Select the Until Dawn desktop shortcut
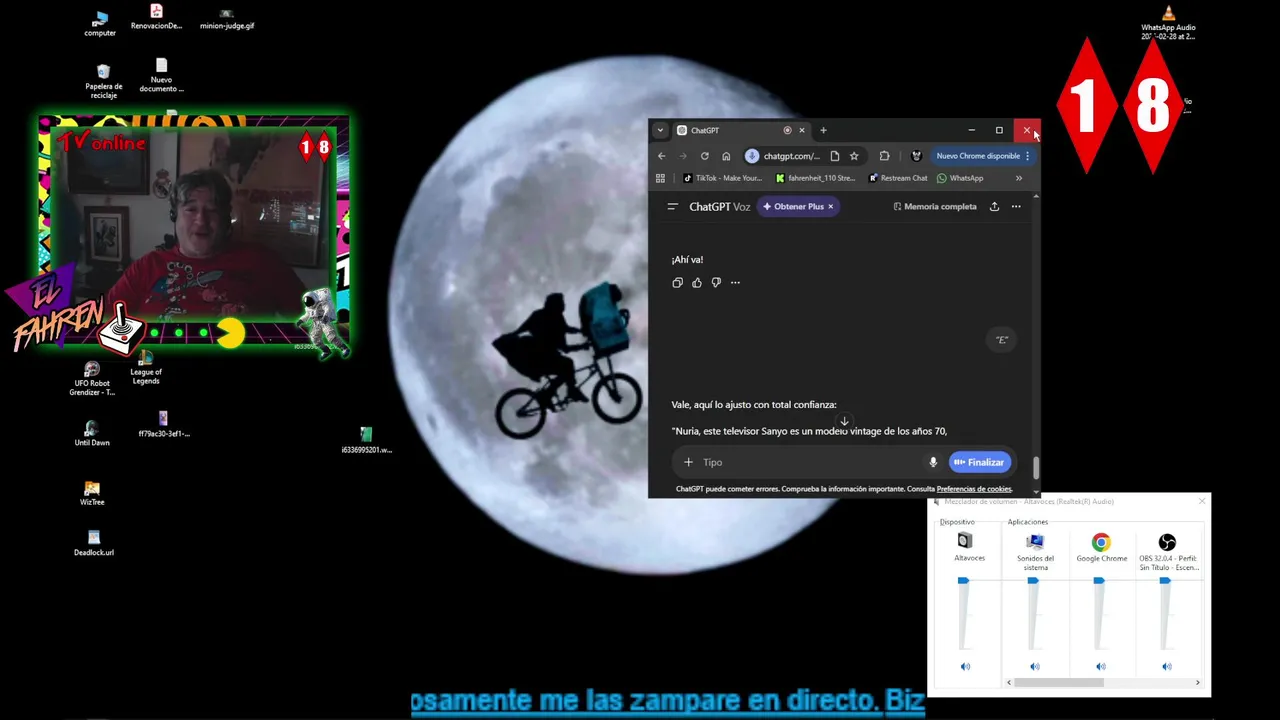1280x720 pixels. 92,433
